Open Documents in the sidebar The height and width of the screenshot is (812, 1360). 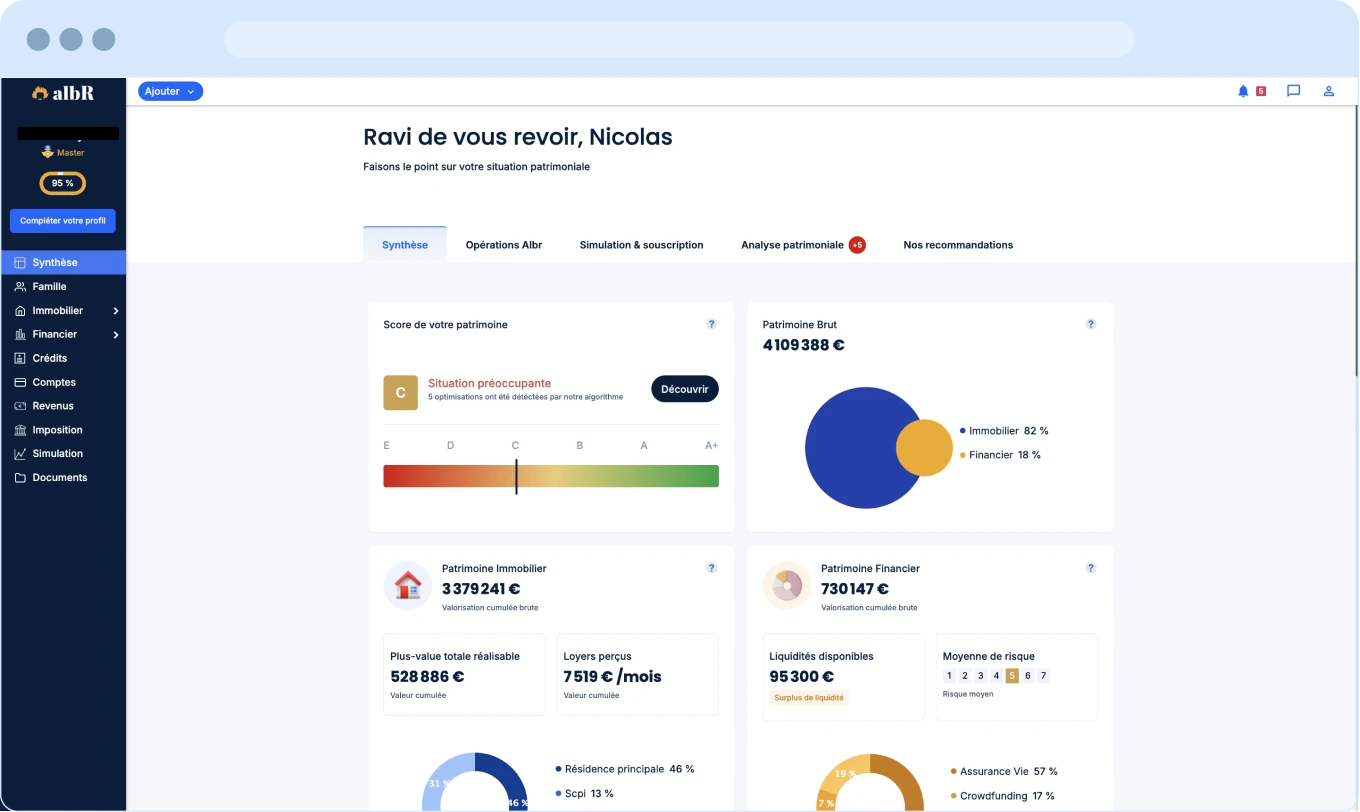[59, 478]
